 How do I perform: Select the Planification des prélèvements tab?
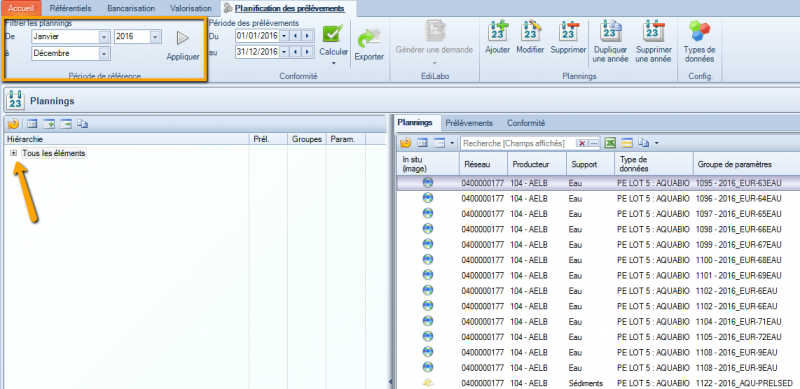pyautogui.click(x=289, y=8)
